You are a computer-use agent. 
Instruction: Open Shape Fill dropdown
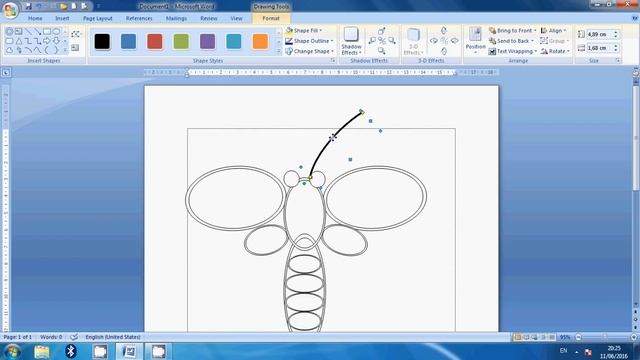(x=304, y=31)
